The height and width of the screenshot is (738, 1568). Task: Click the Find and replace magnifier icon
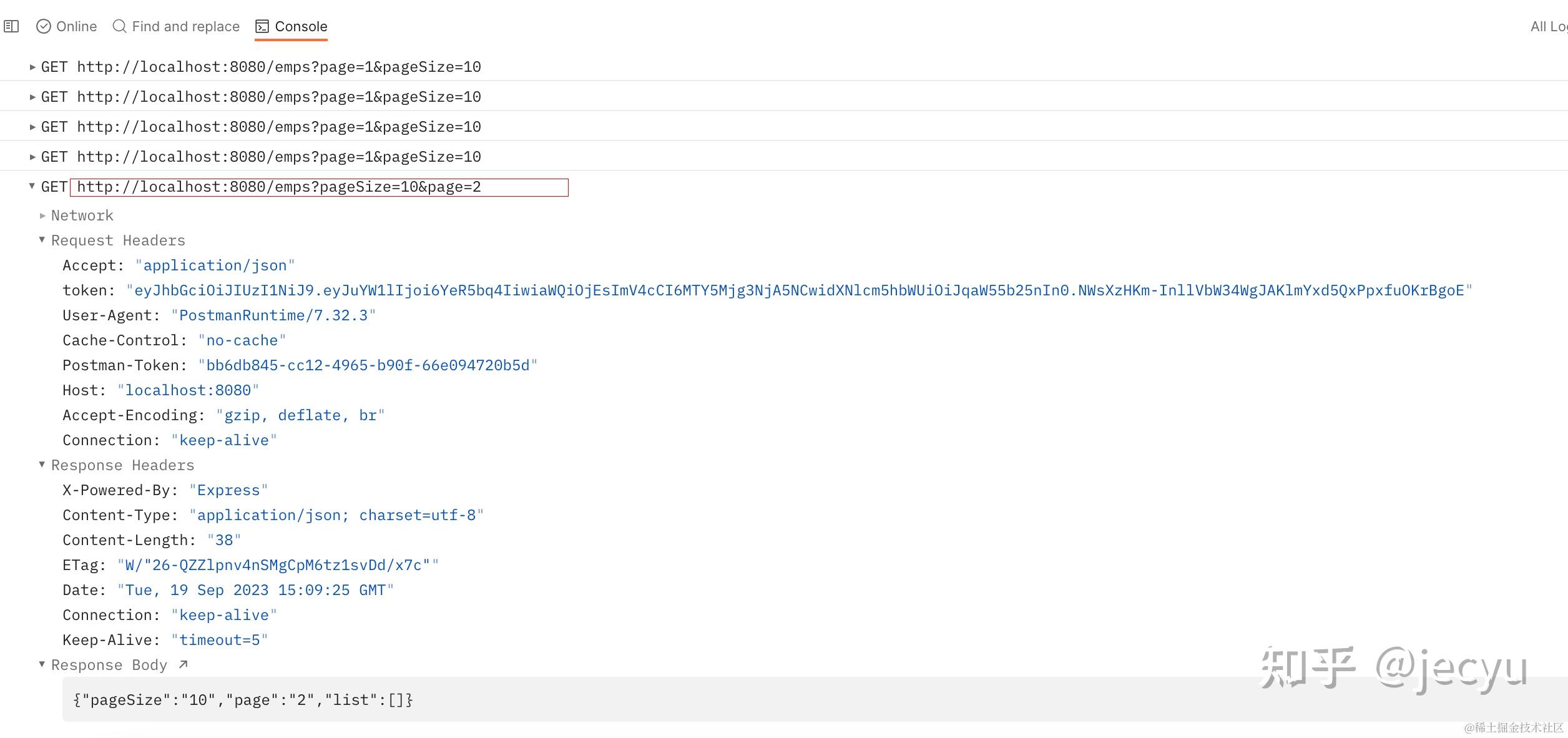coord(119,26)
